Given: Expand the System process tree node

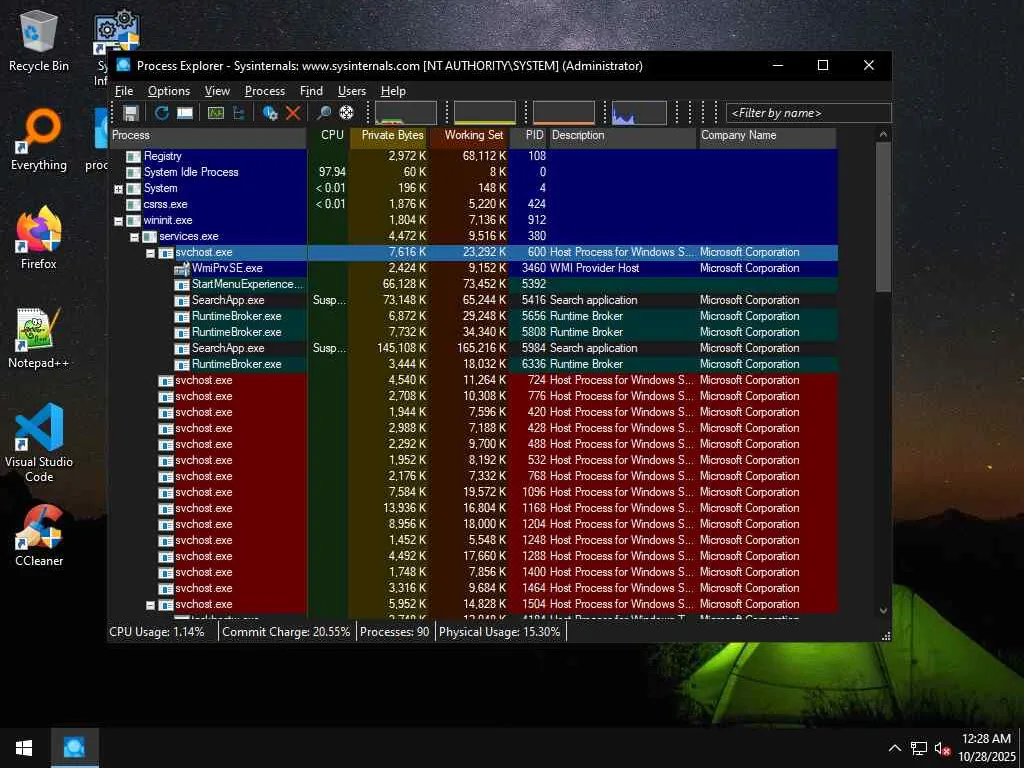Looking at the screenshot, I should point(118,189).
